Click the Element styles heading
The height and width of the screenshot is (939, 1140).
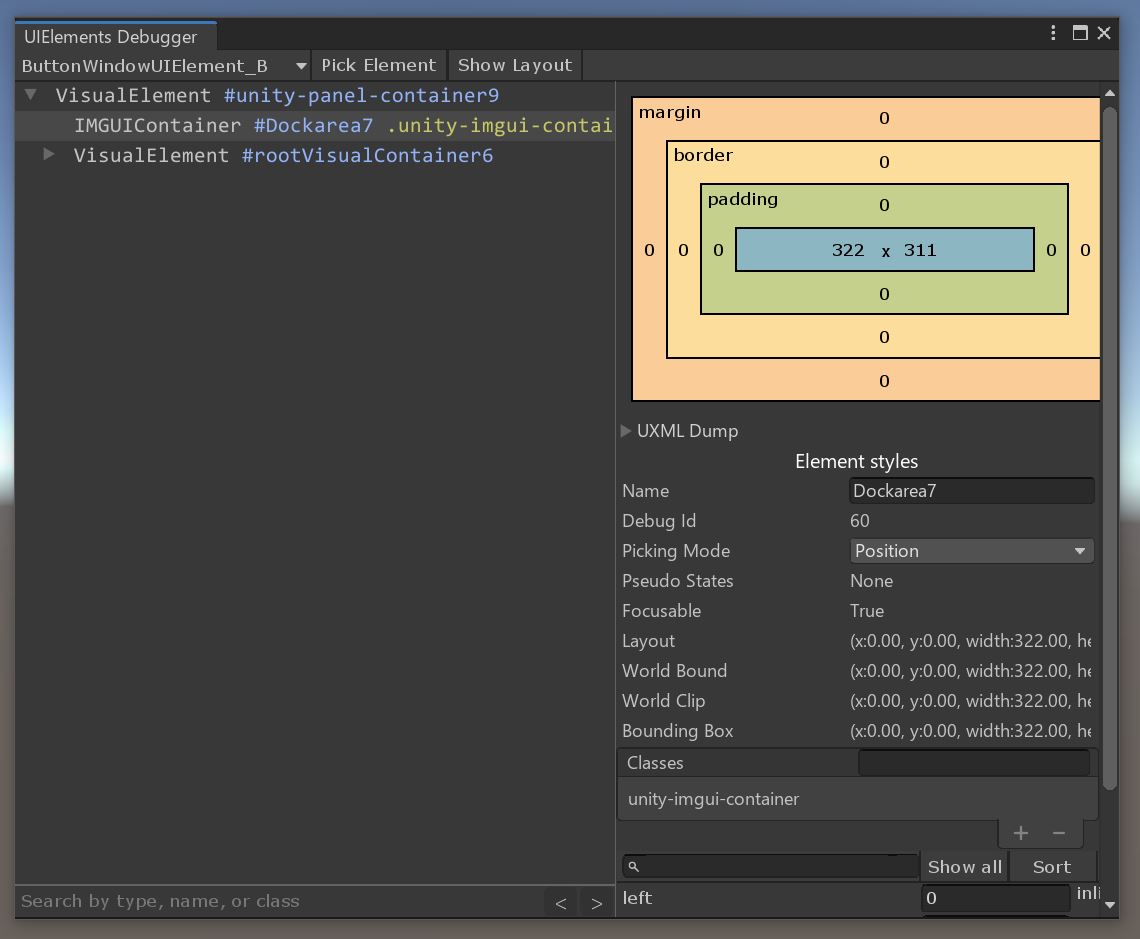856,462
